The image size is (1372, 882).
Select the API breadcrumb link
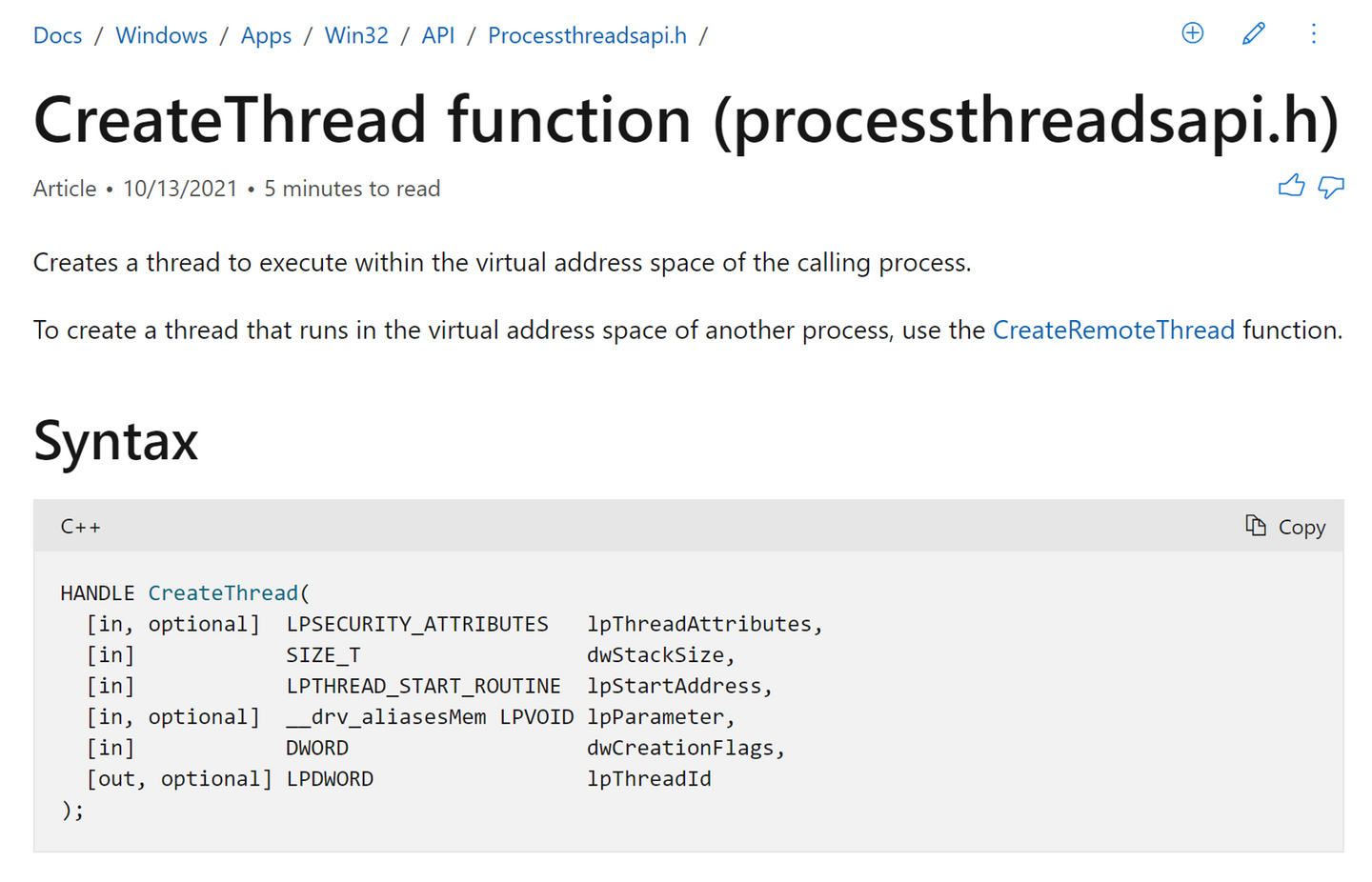point(437,35)
